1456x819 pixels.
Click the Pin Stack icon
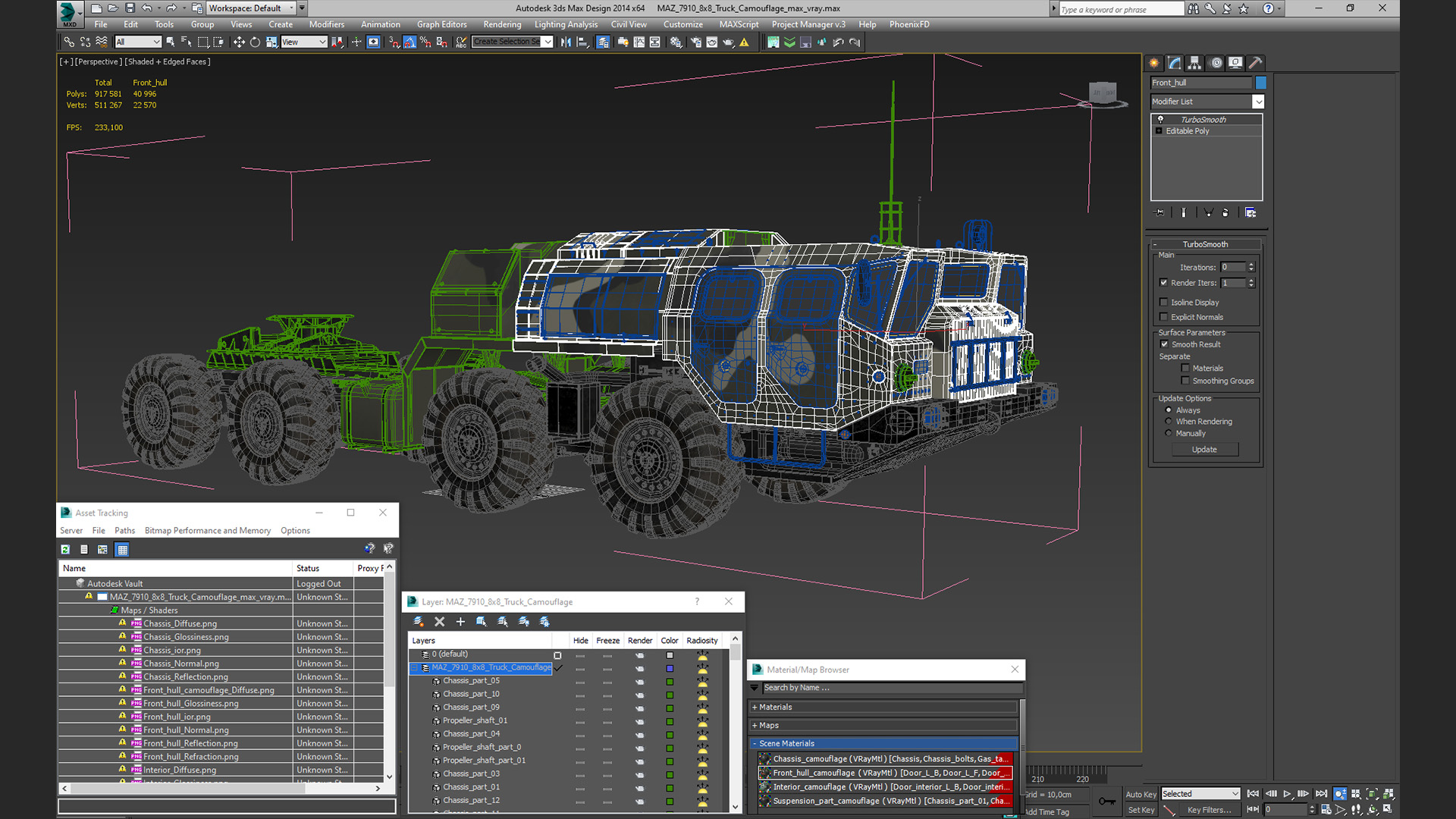pyautogui.click(x=1159, y=213)
